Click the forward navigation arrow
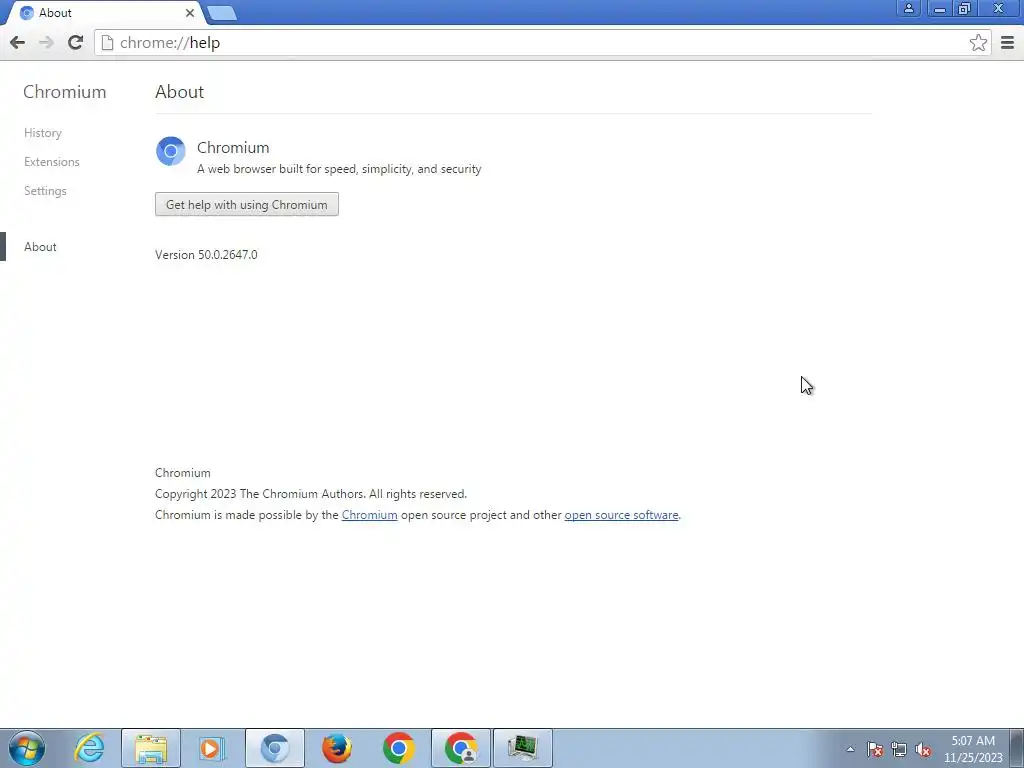This screenshot has width=1024, height=768. coord(46,43)
